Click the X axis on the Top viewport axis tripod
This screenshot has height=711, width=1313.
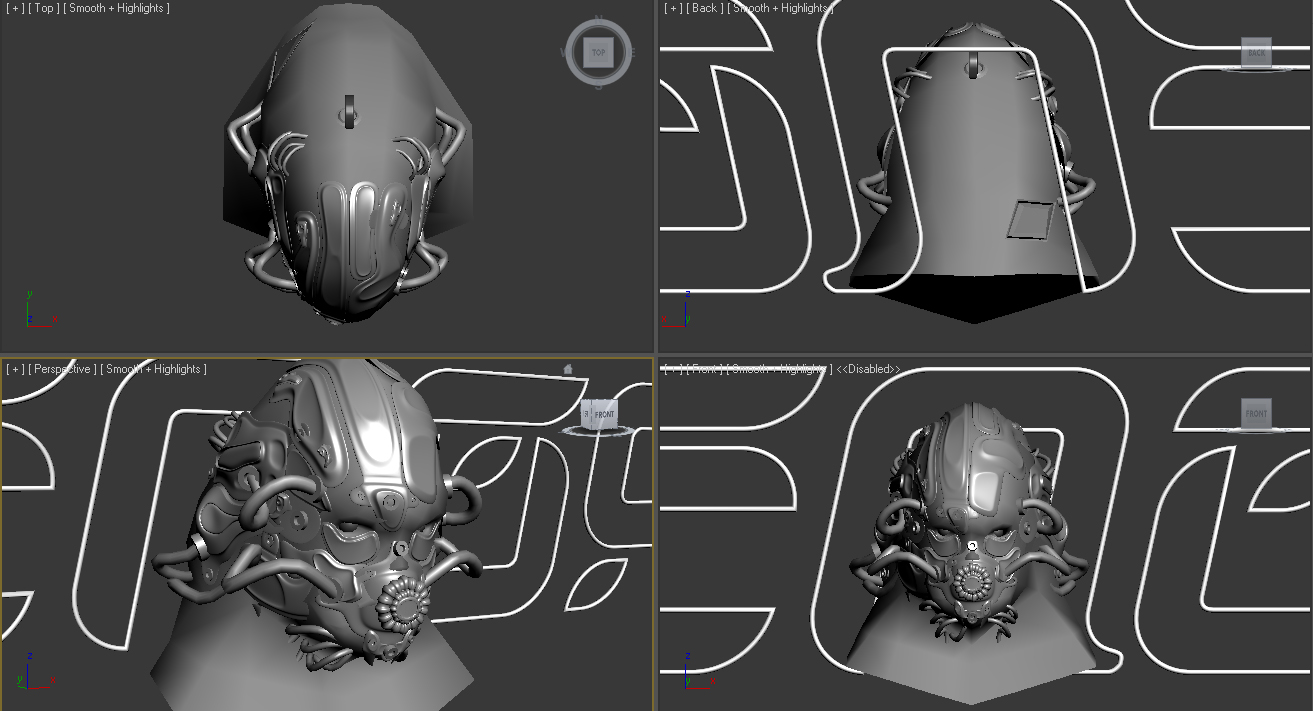(x=55, y=320)
